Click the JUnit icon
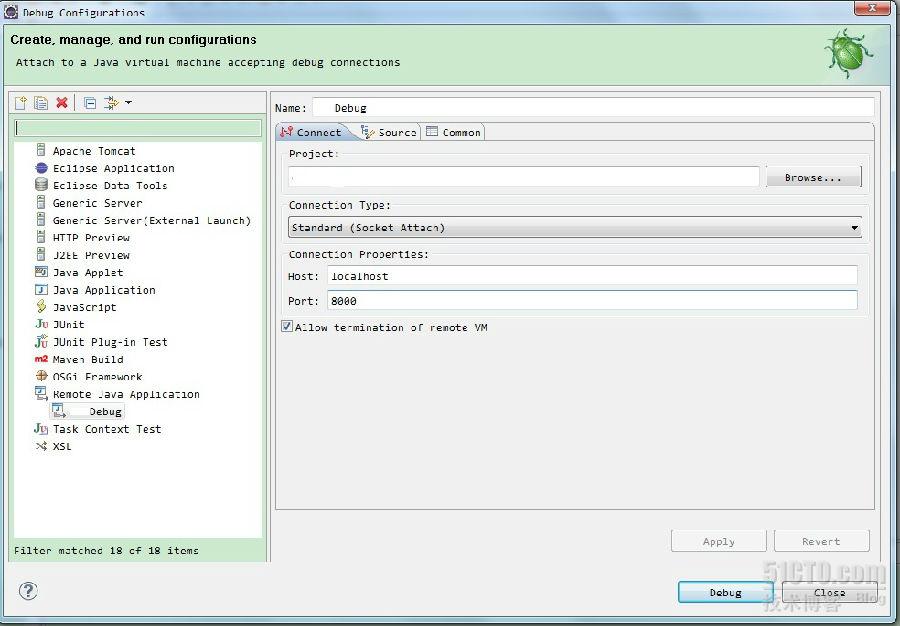The image size is (900, 626). coord(41,324)
